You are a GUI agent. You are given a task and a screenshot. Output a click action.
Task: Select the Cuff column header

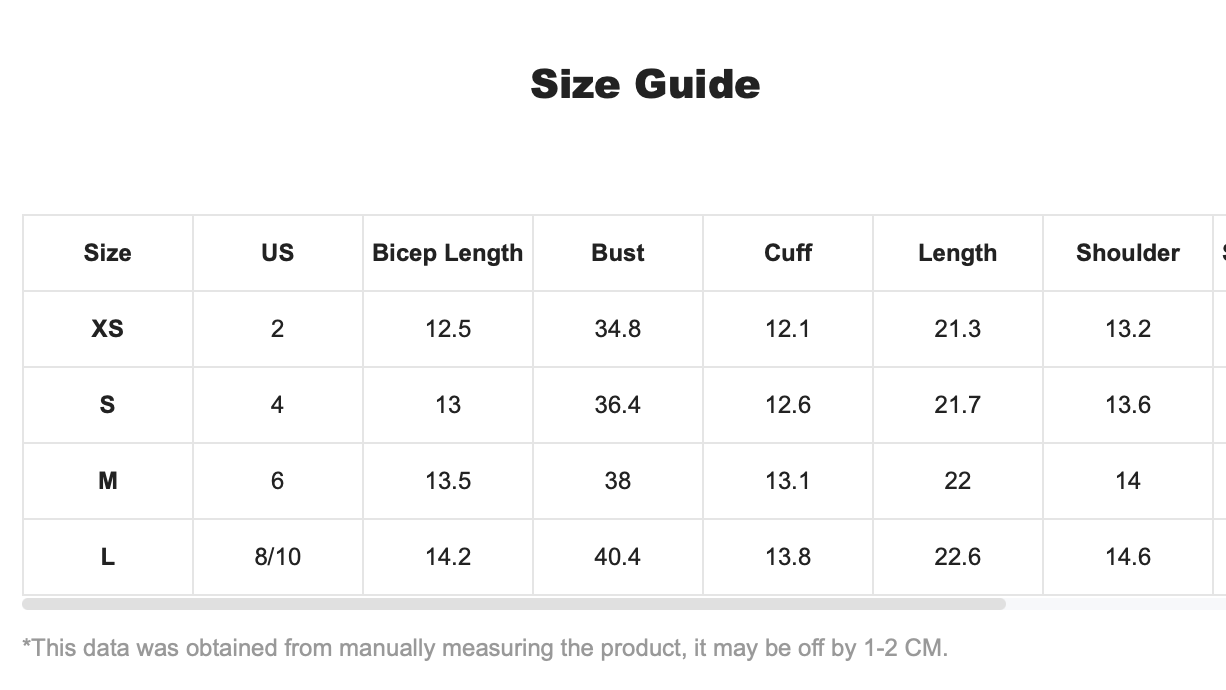pyautogui.click(x=788, y=253)
